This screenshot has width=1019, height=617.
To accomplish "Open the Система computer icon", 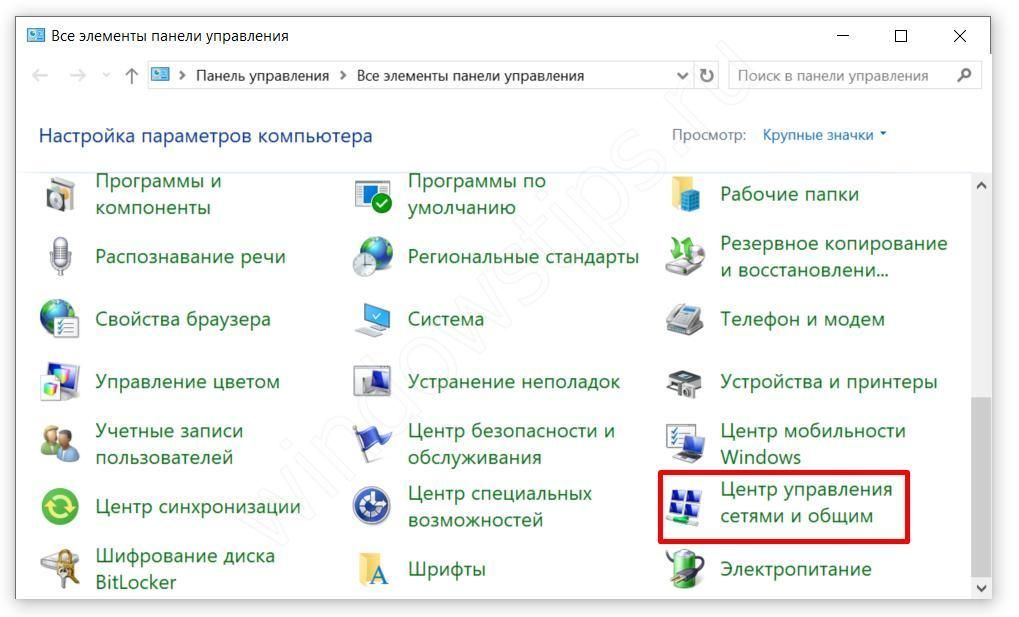I will click(x=372, y=320).
